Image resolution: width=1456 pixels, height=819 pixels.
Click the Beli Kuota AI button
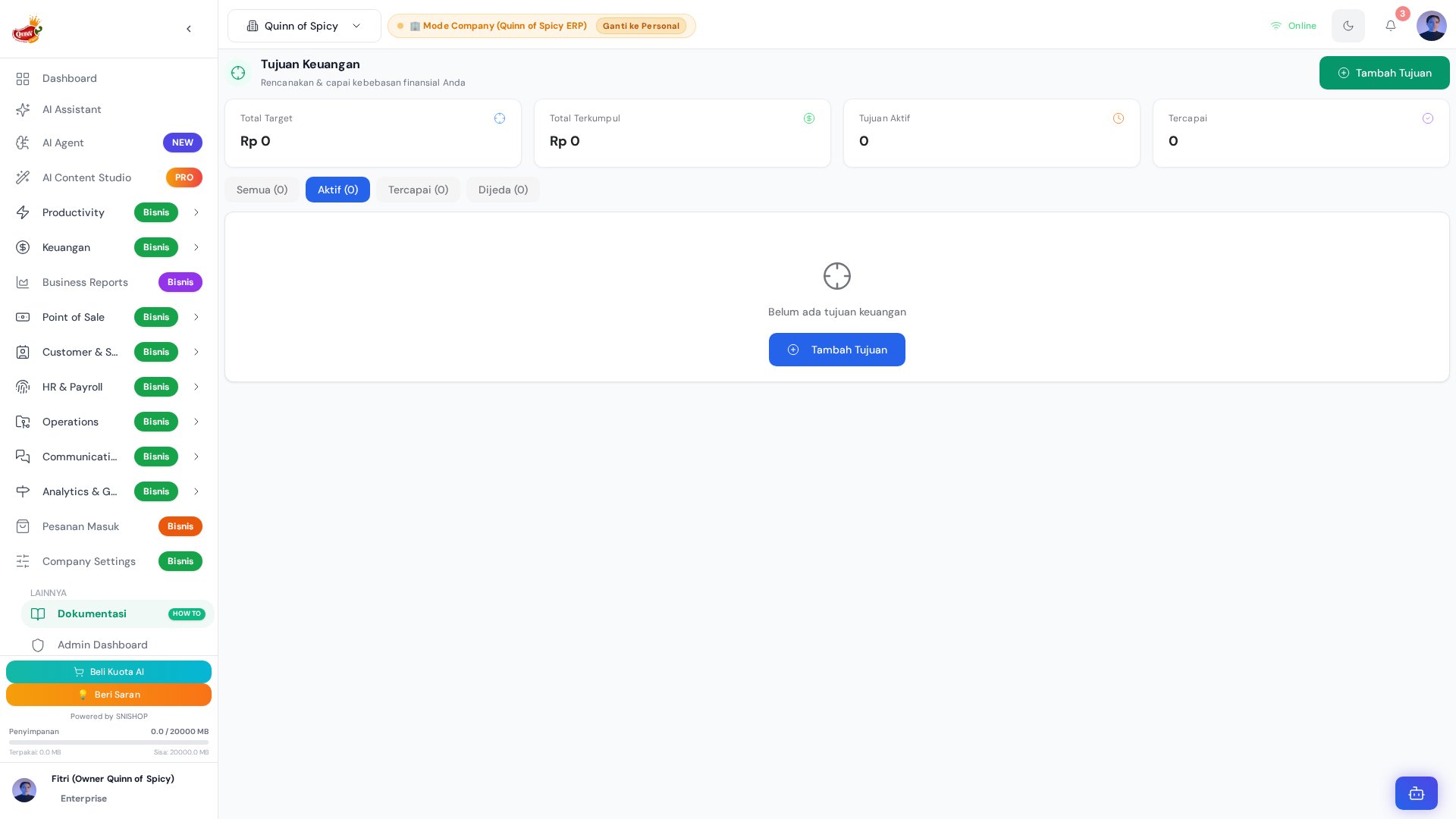coord(108,672)
